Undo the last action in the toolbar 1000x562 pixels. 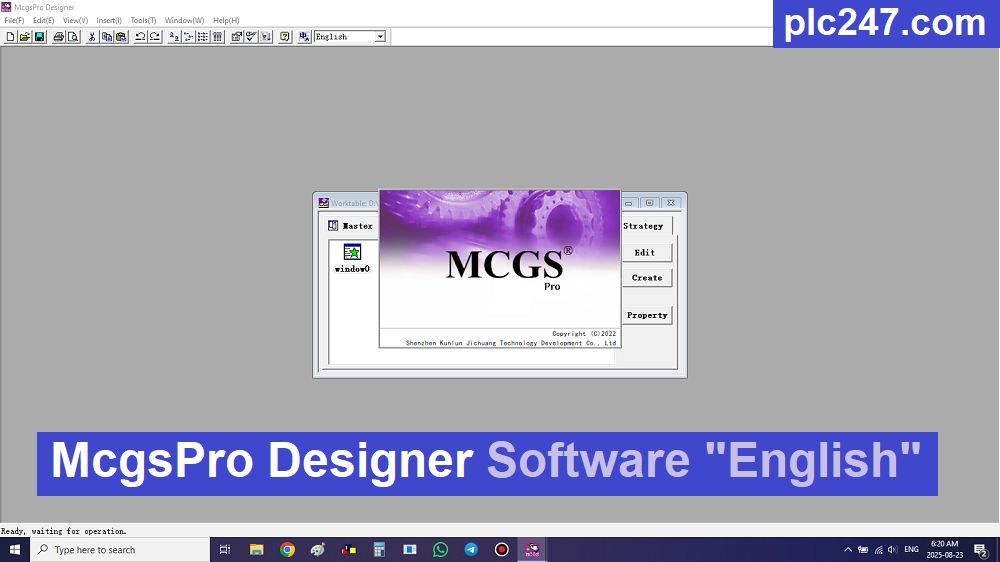click(140, 37)
